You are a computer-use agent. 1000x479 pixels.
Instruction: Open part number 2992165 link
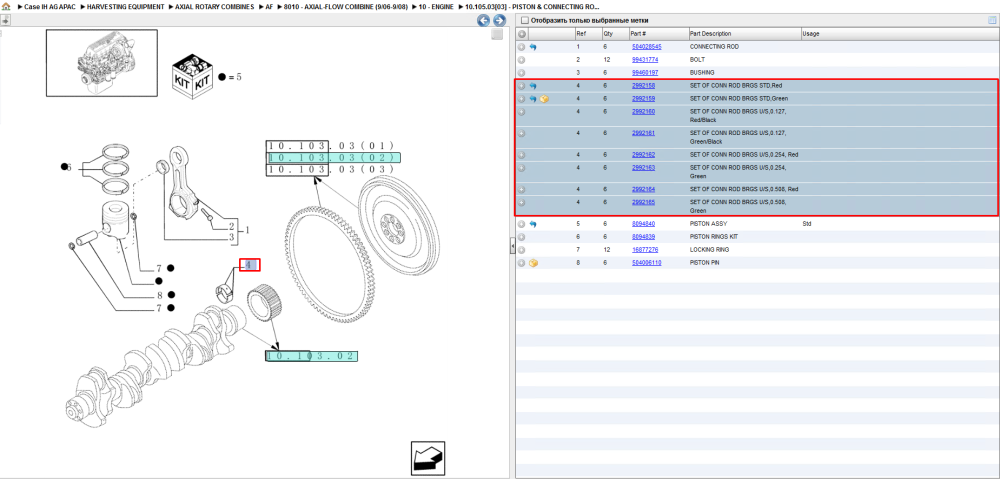click(x=643, y=202)
